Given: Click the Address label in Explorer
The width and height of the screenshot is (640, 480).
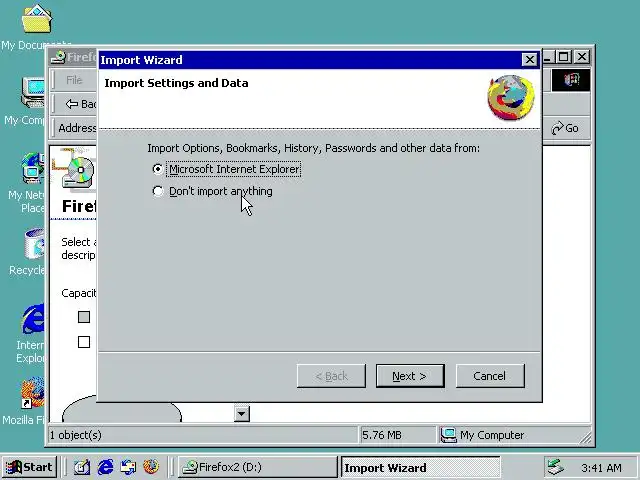Looking at the screenshot, I should 78,128.
